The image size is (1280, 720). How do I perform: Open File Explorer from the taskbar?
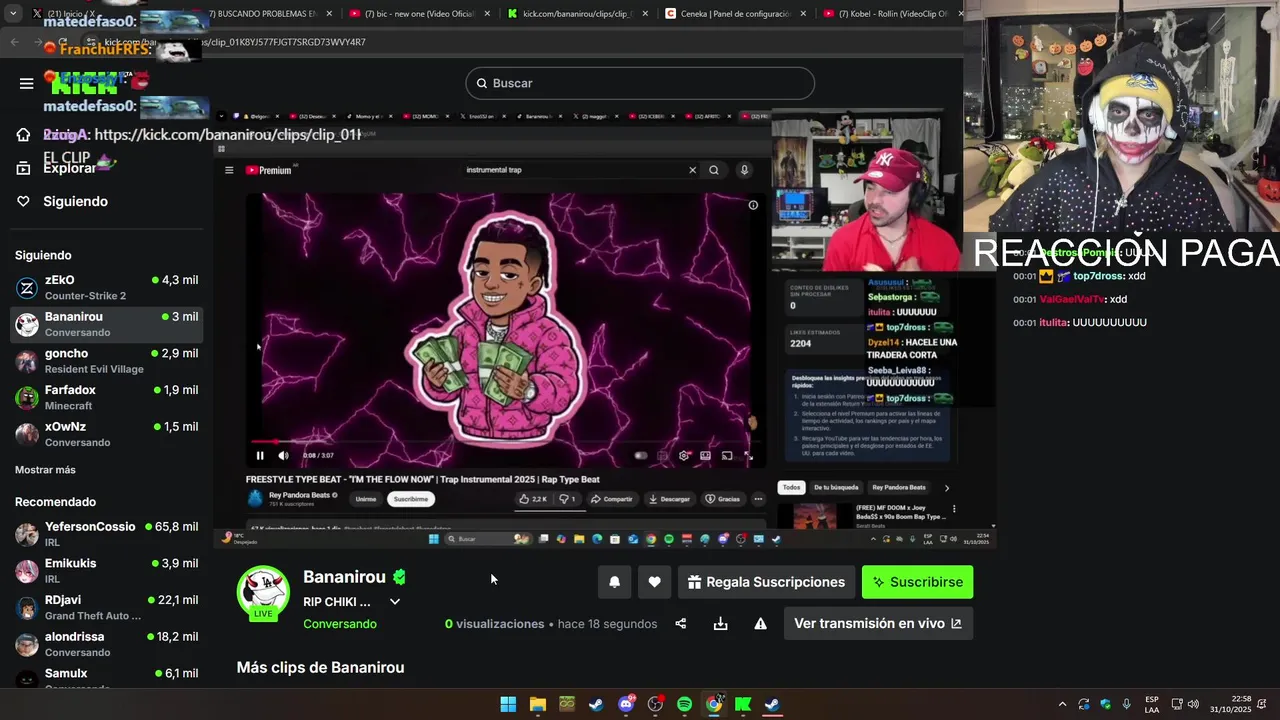click(x=538, y=704)
